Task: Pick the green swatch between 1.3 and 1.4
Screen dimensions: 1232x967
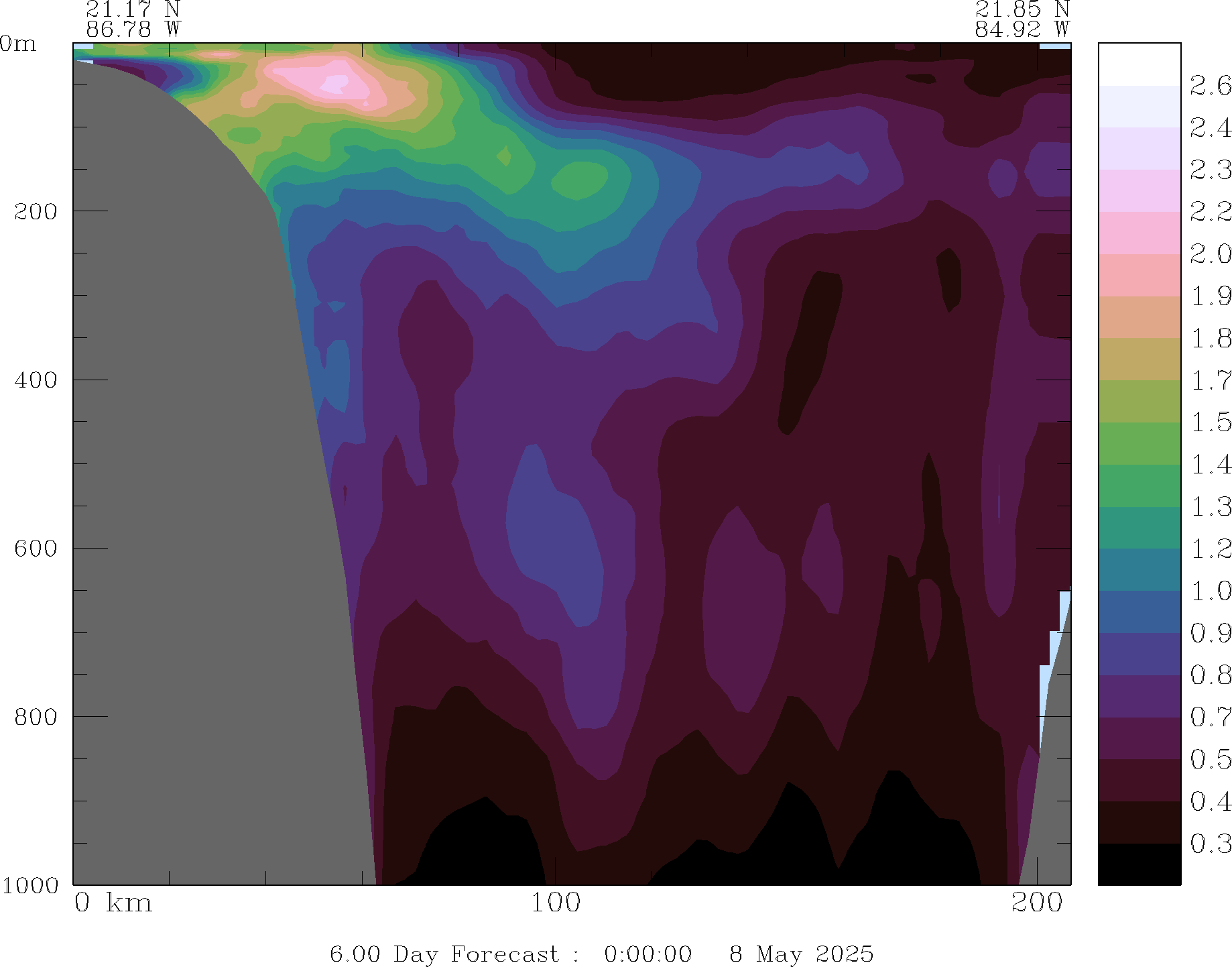Action: [1139, 486]
